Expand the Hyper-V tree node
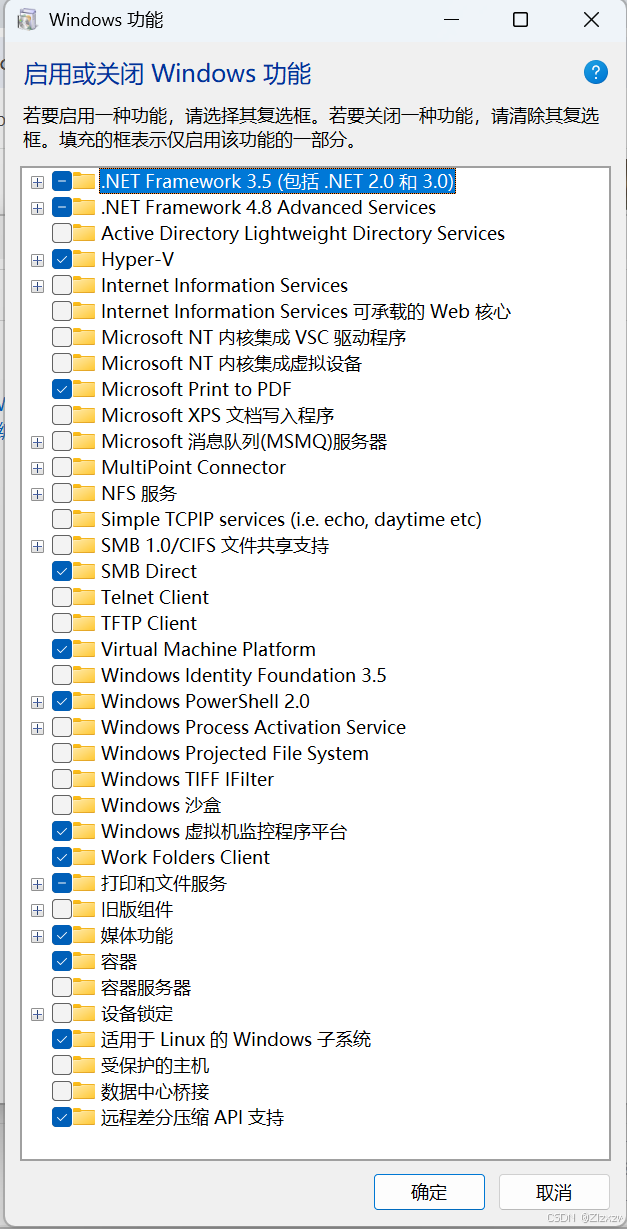Screen dimensions: 627x1229 pos(37,260)
